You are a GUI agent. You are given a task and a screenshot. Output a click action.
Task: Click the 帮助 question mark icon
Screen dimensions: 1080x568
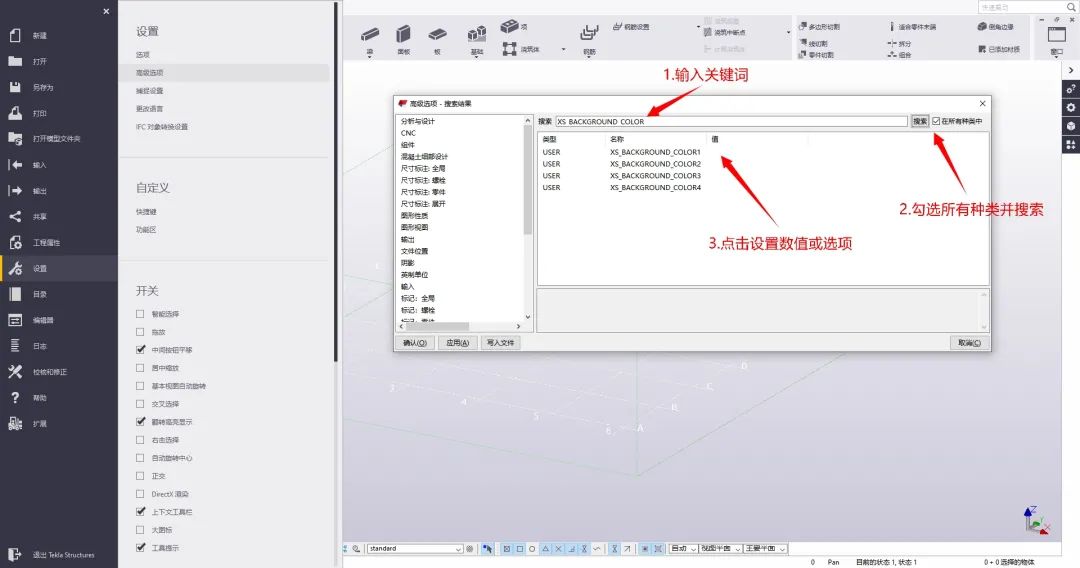coord(15,398)
